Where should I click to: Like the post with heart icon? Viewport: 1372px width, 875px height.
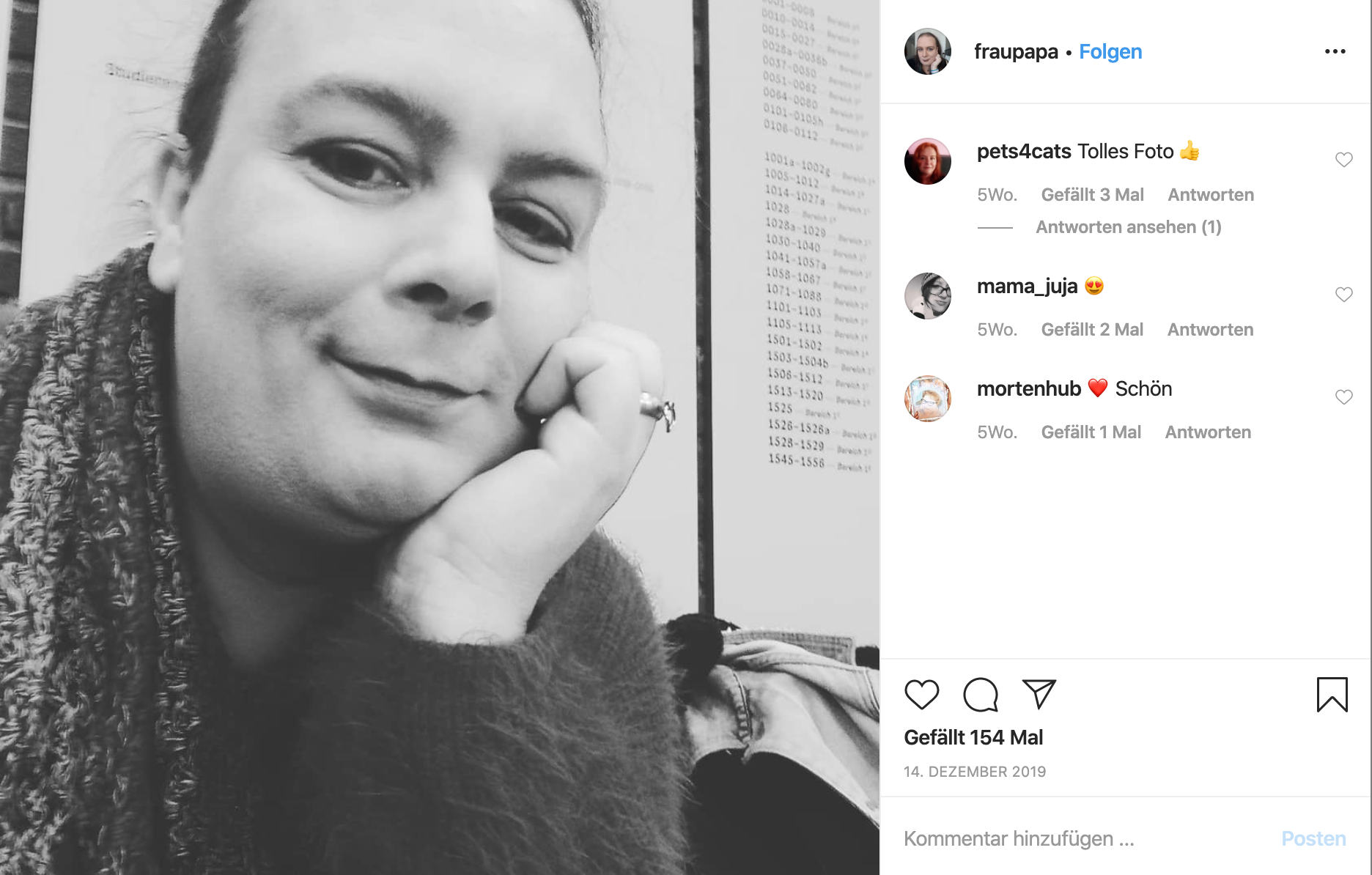(x=921, y=695)
